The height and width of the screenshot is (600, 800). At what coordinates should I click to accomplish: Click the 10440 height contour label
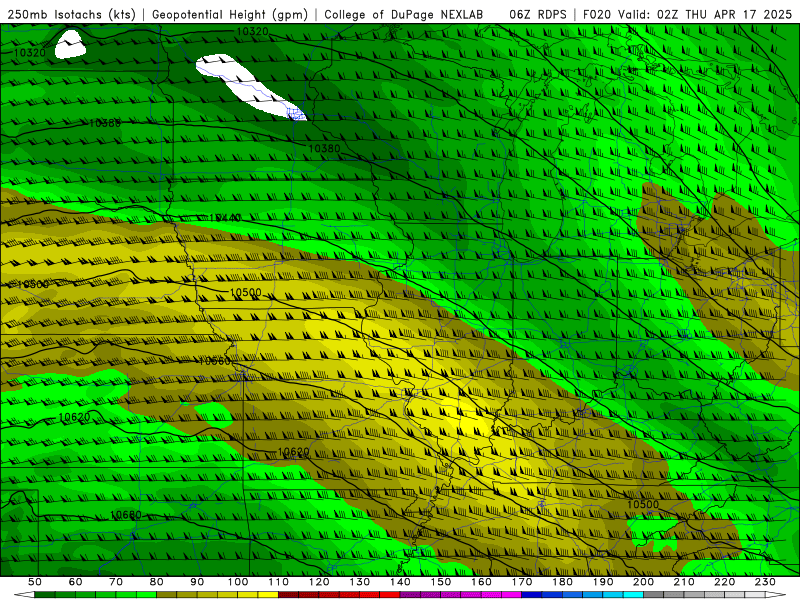(225, 218)
